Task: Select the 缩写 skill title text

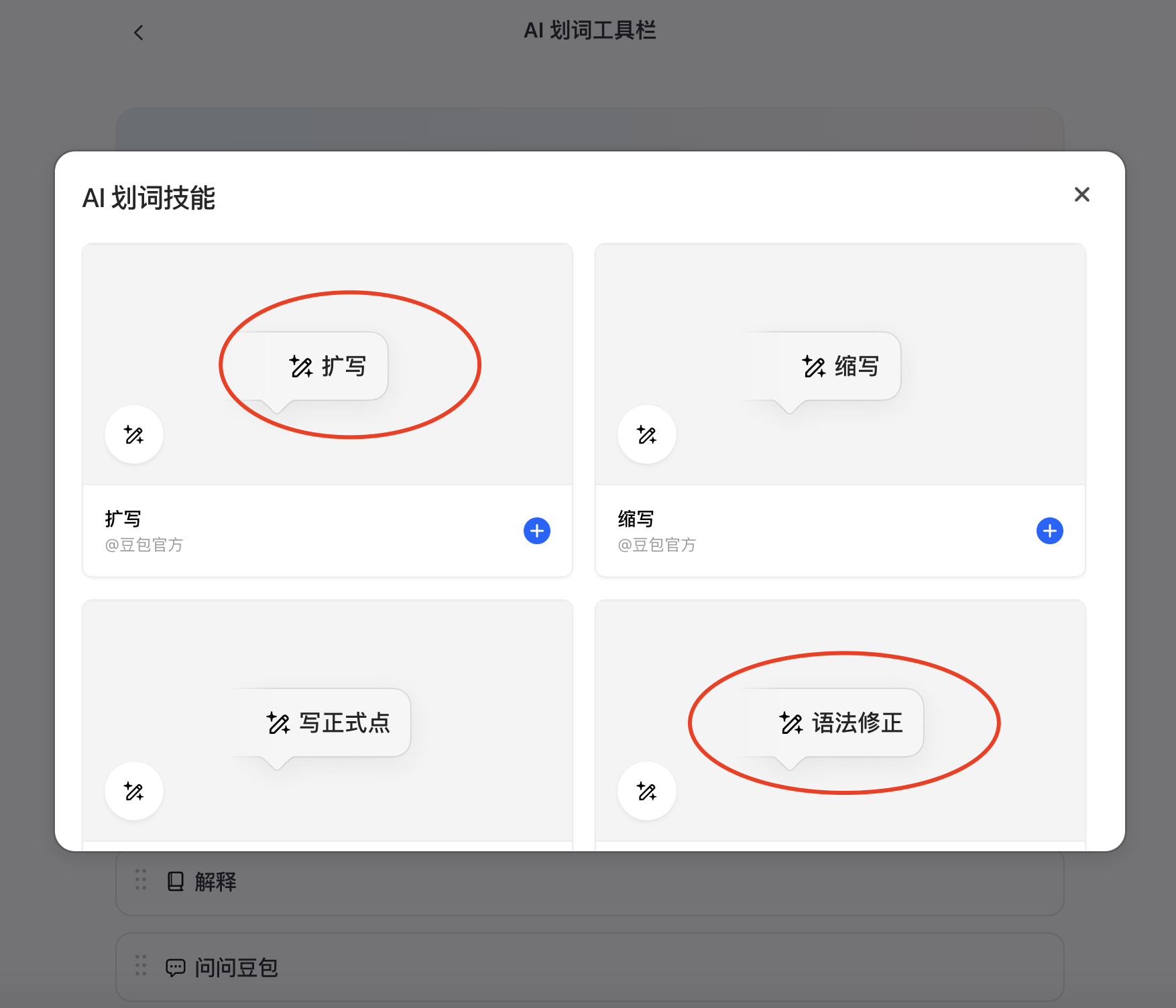Action: pyautogui.click(x=636, y=519)
